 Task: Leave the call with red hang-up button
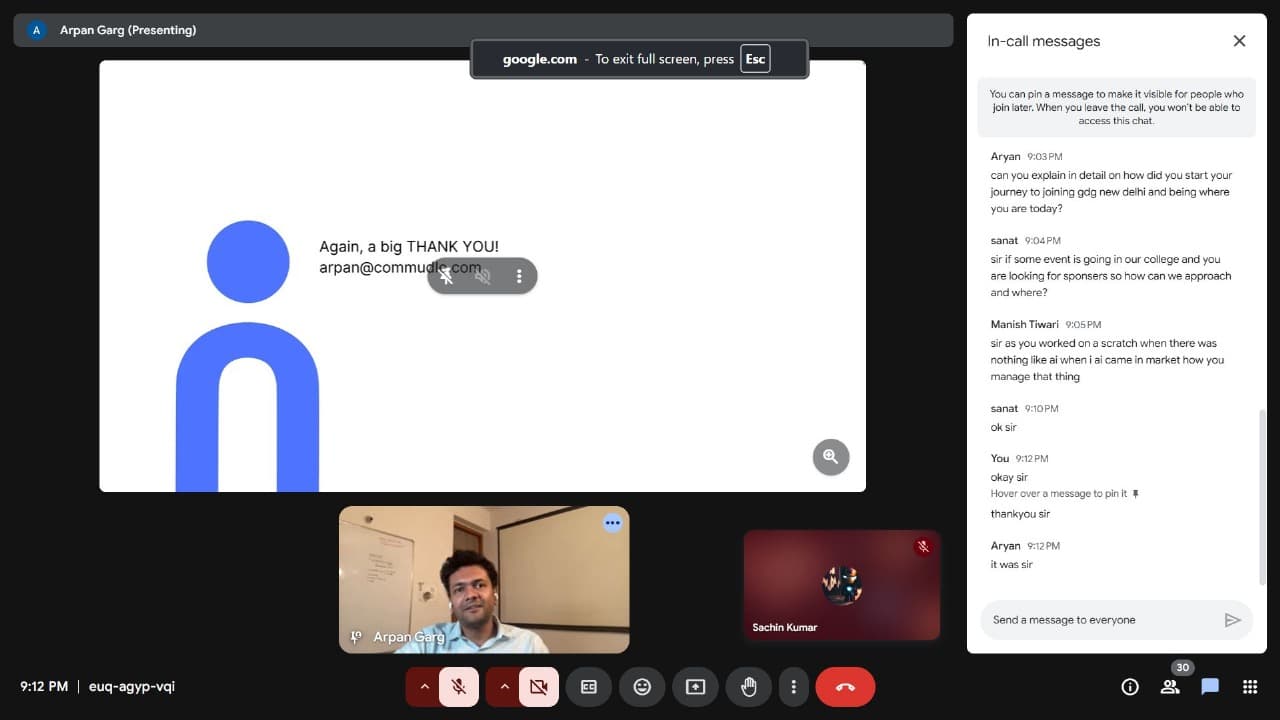845,687
